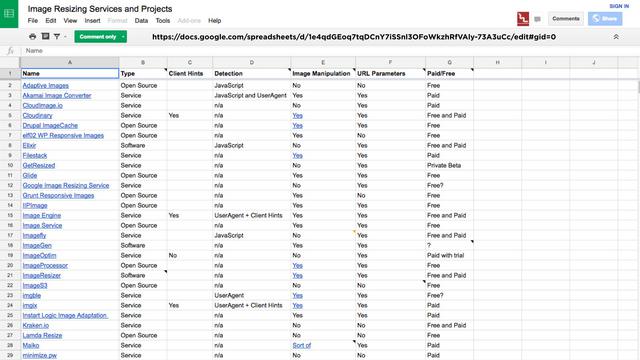Open the Comment only mode dropdown
The width and height of the screenshot is (640, 360).
100,37
